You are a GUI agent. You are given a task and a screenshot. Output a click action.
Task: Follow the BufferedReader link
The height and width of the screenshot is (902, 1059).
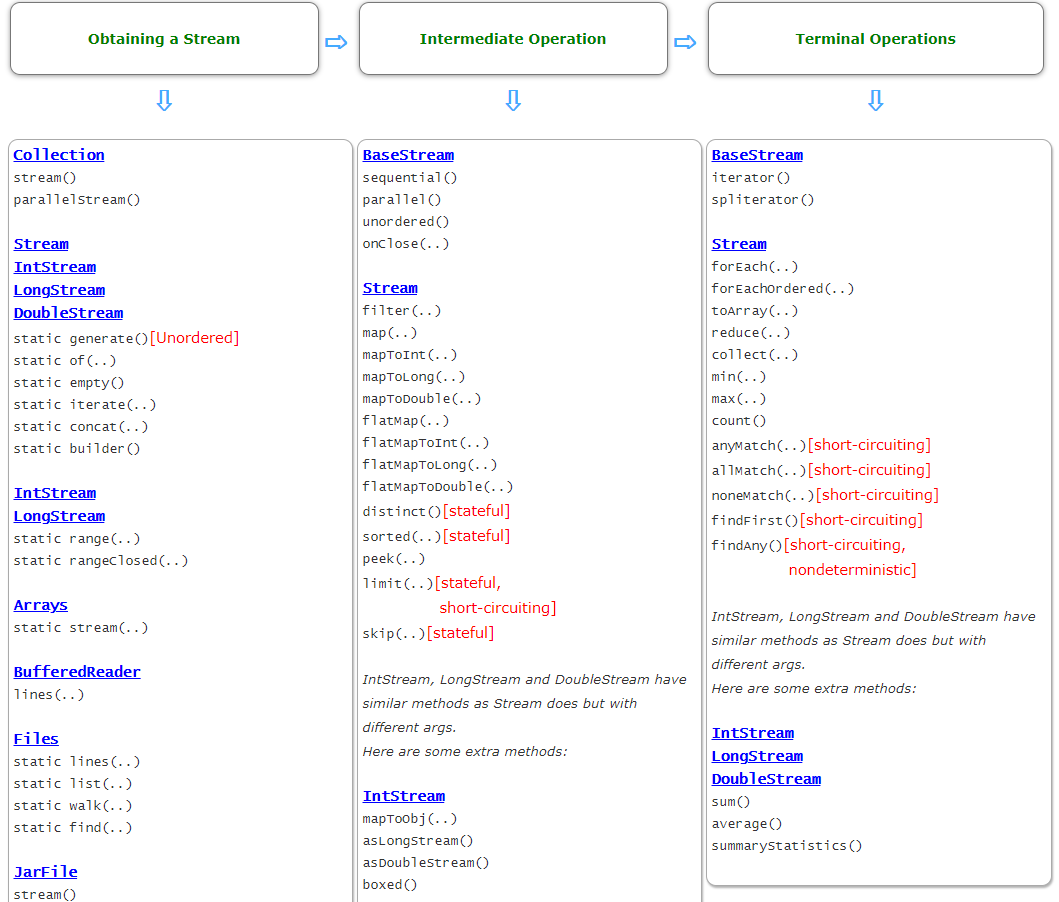click(77, 672)
